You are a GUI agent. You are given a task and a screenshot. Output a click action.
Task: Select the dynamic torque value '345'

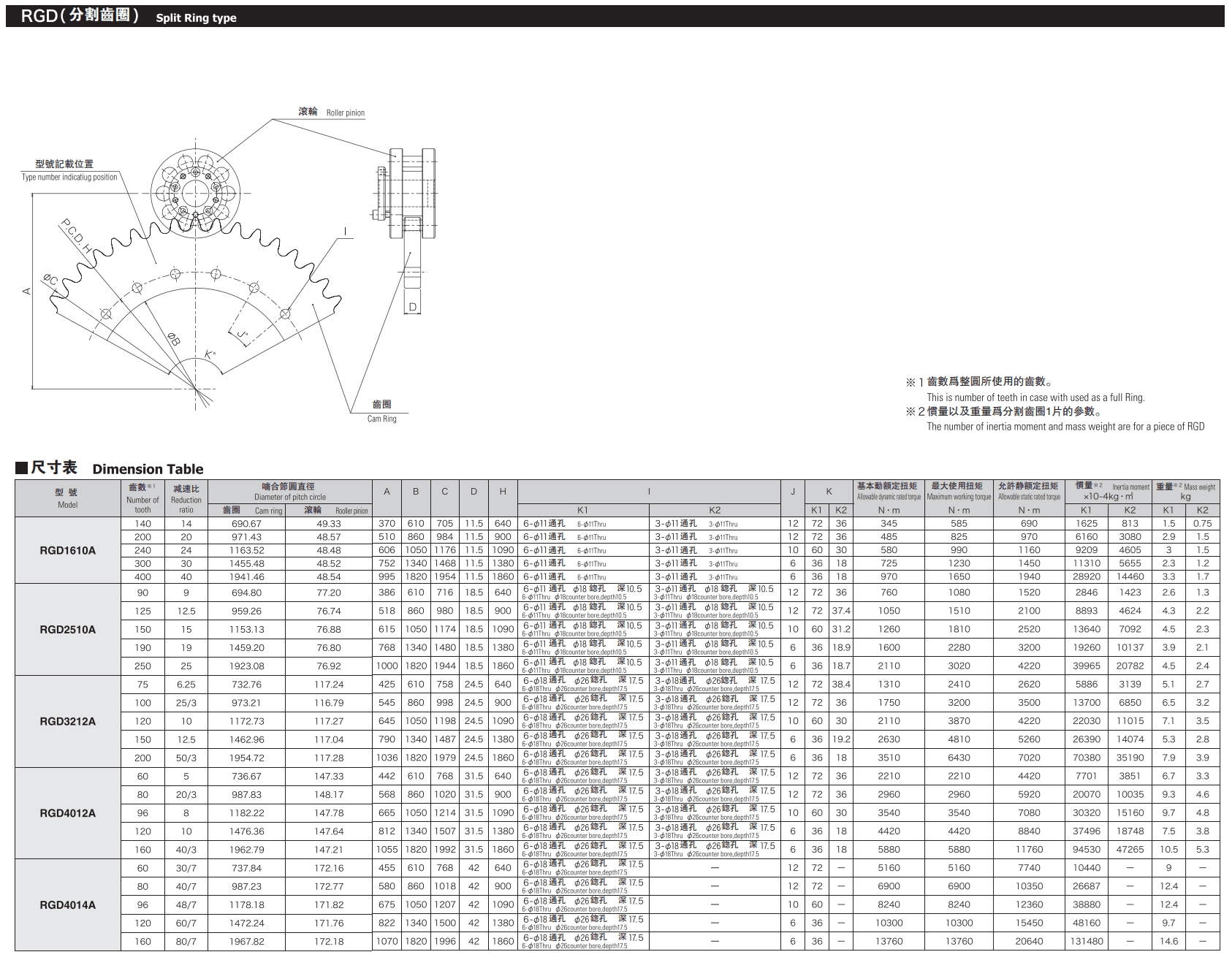[889, 524]
